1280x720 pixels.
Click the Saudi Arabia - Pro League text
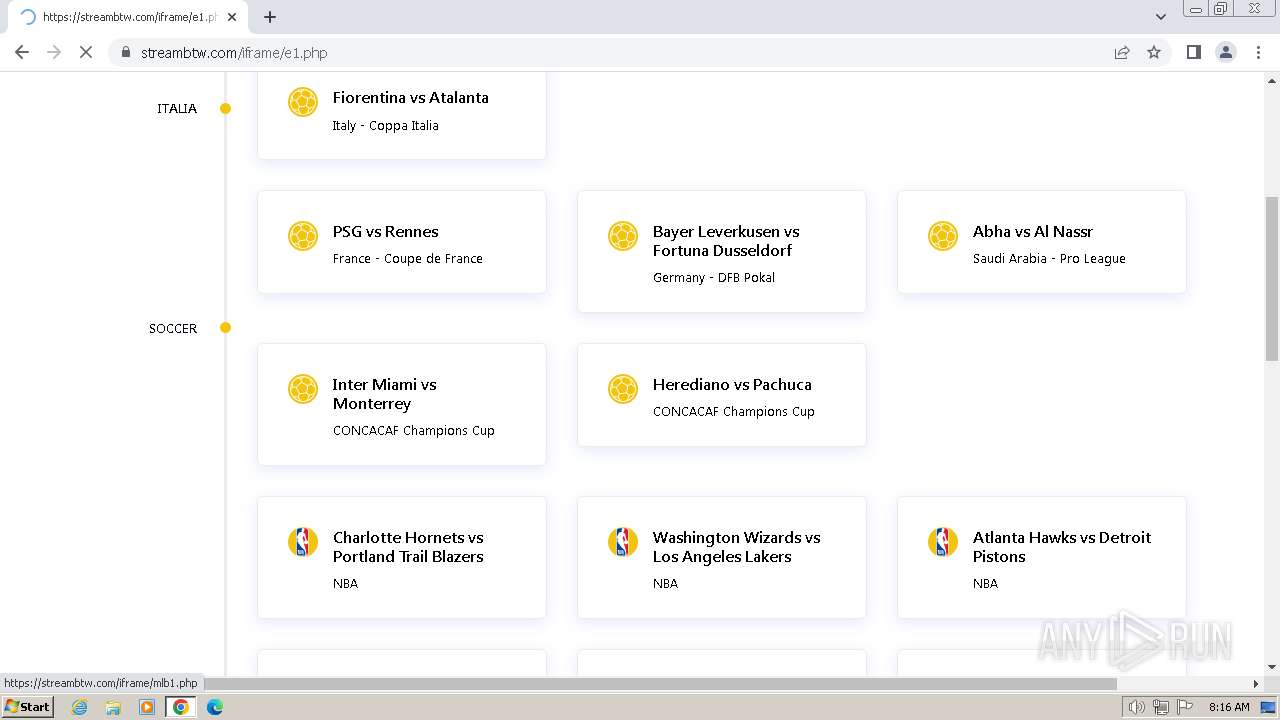click(1049, 259)
